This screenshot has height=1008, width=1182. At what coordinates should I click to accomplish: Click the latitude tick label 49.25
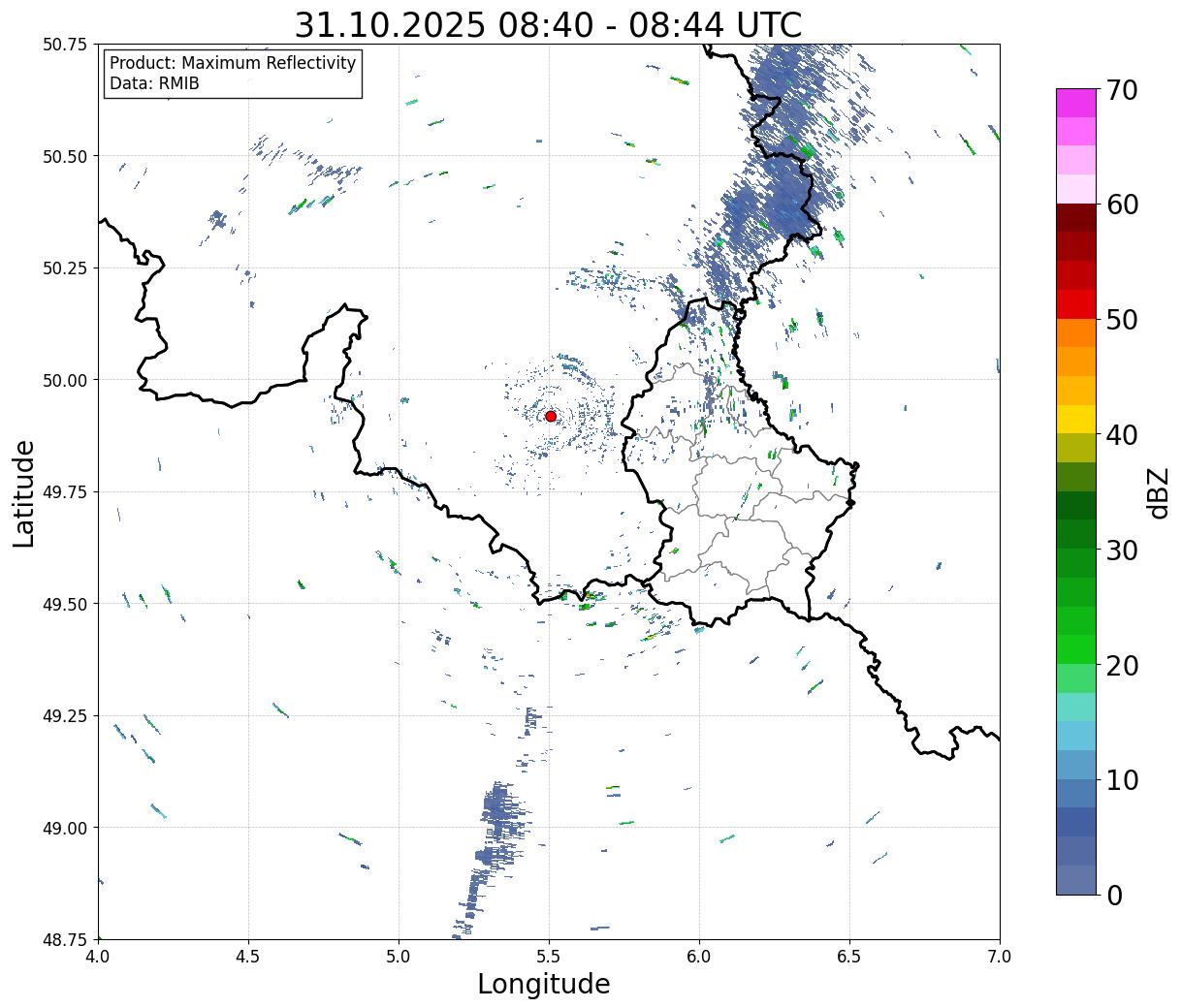coord(65,716)
